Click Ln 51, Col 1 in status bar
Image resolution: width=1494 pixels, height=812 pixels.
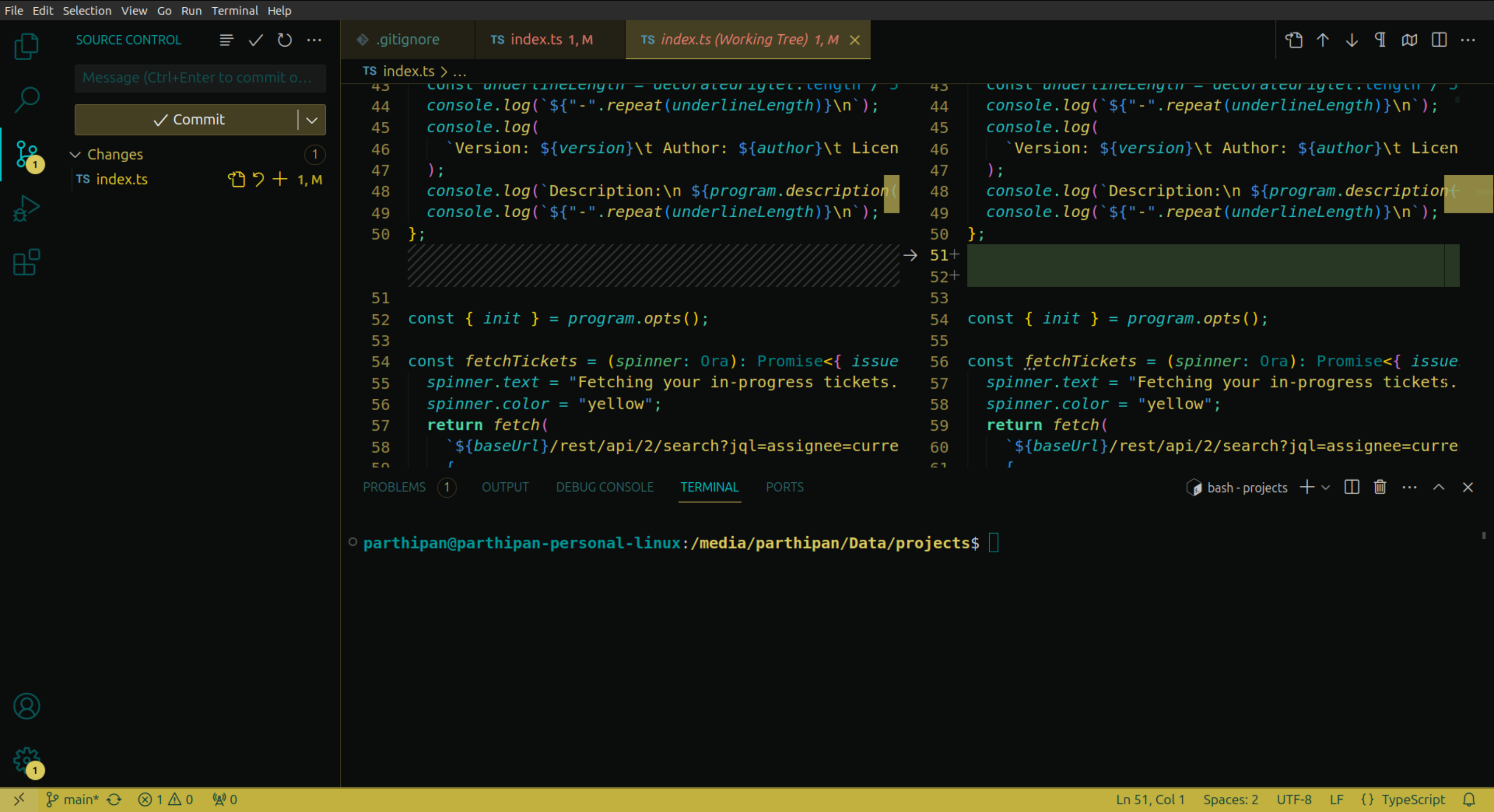click(x=1151, y=800)
